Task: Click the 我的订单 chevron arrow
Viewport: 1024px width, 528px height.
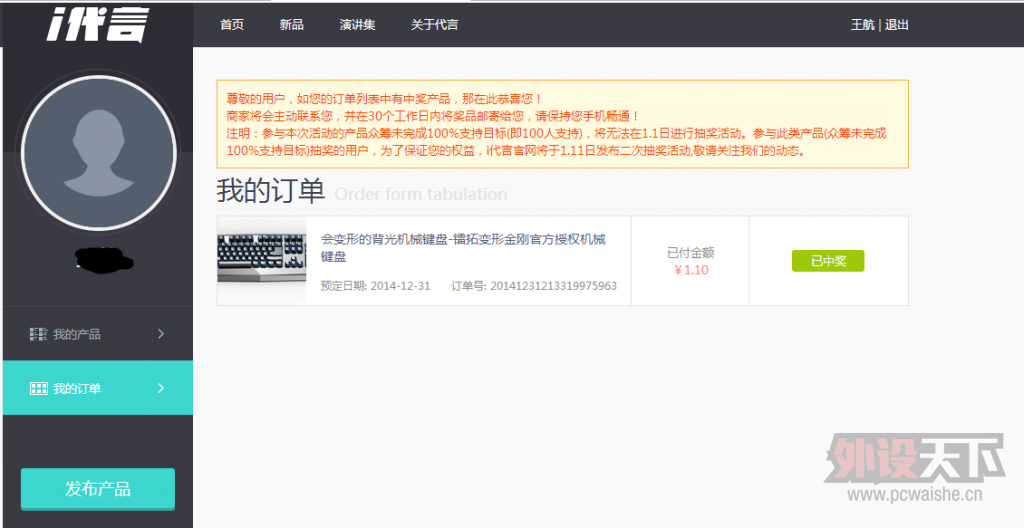Action: (161, 388)
